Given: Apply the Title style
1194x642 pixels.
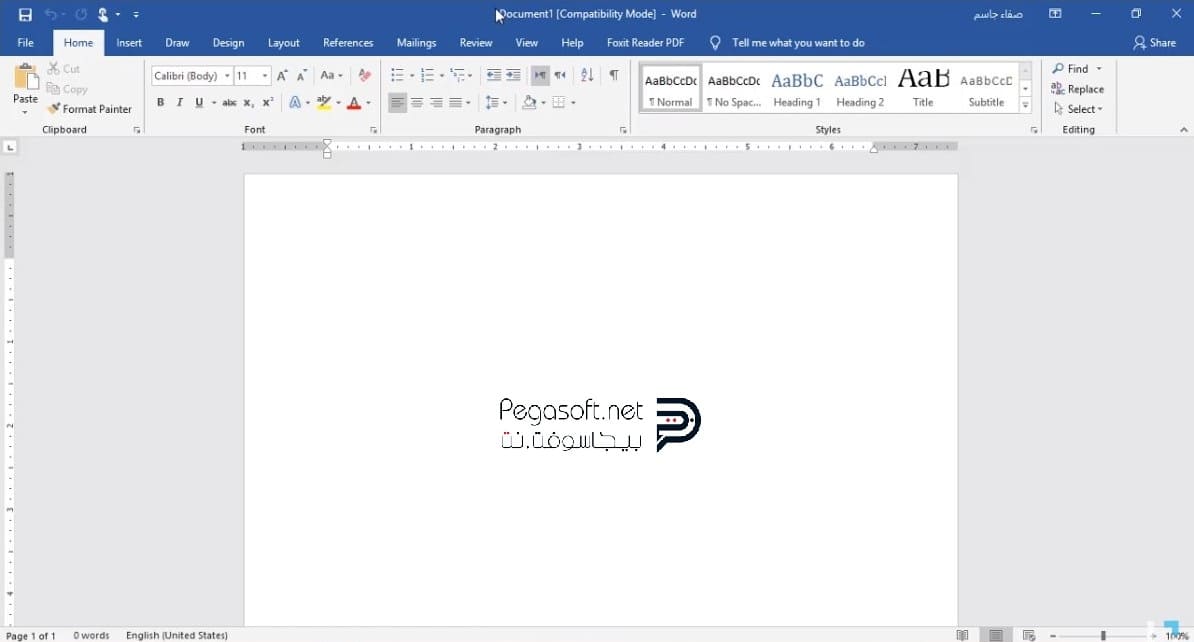Looking at the screenshot, I should tap(923, 89).
